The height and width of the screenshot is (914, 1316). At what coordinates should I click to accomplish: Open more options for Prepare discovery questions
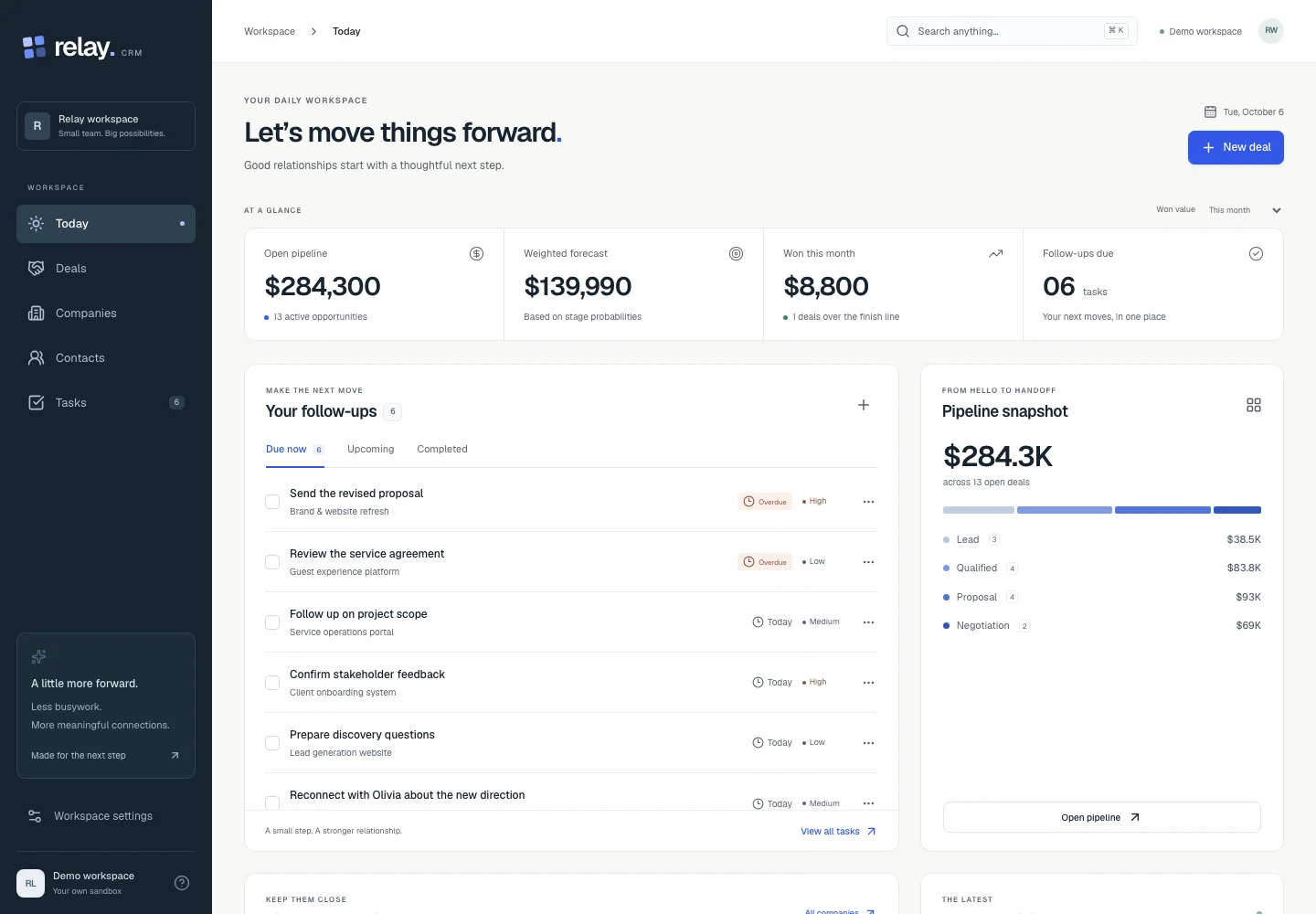868,743
